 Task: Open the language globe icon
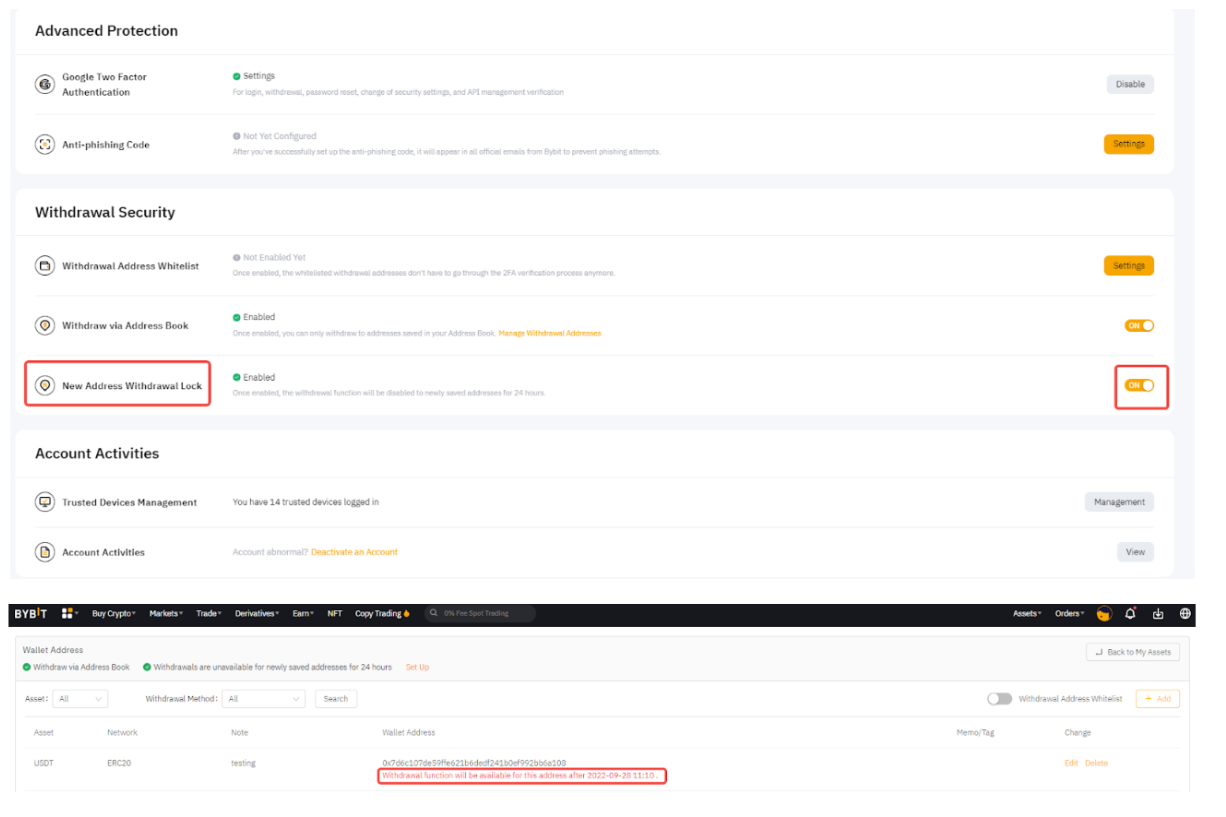pos(1185,614)
